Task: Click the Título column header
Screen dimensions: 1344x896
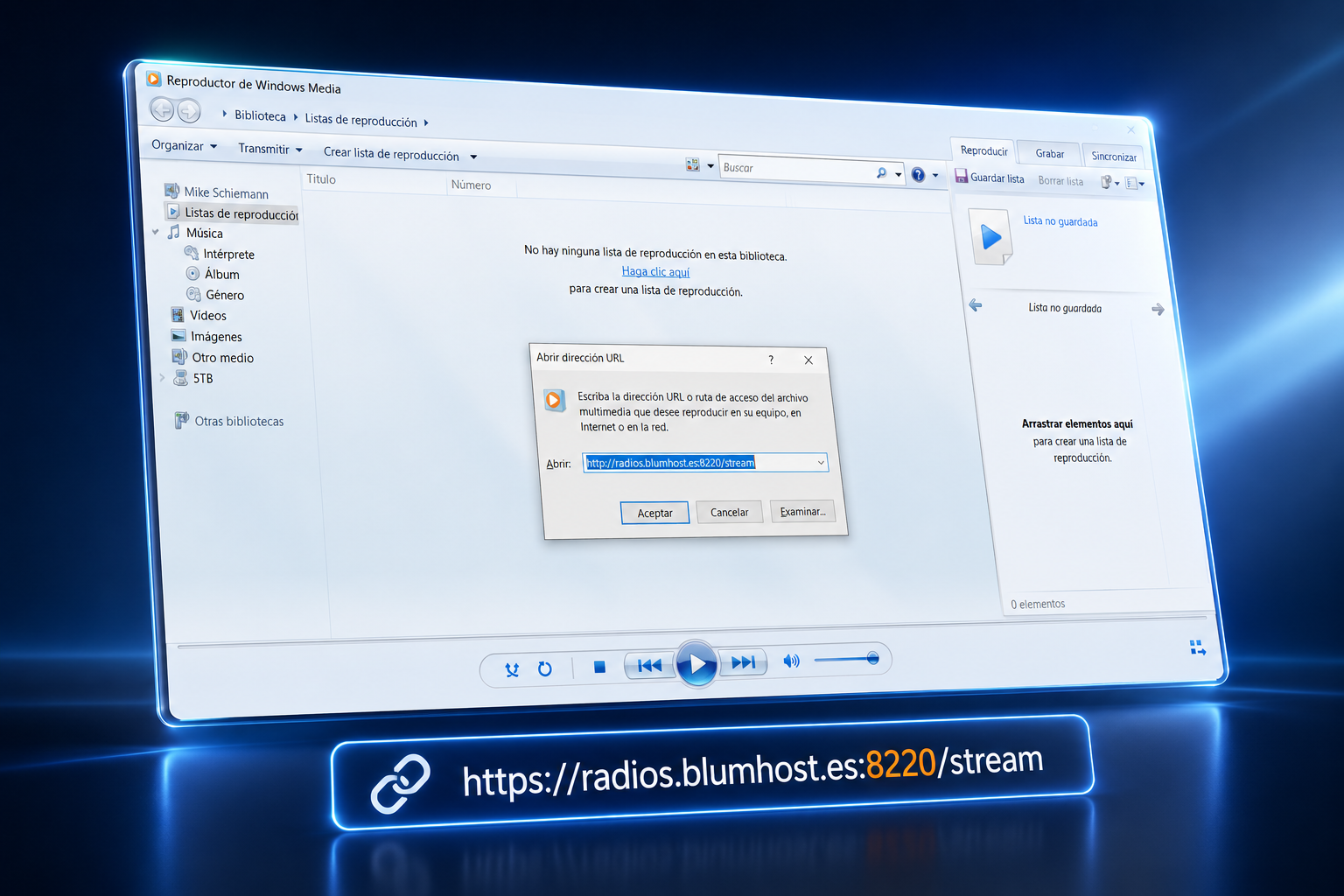Action: [x=321, y=178]
